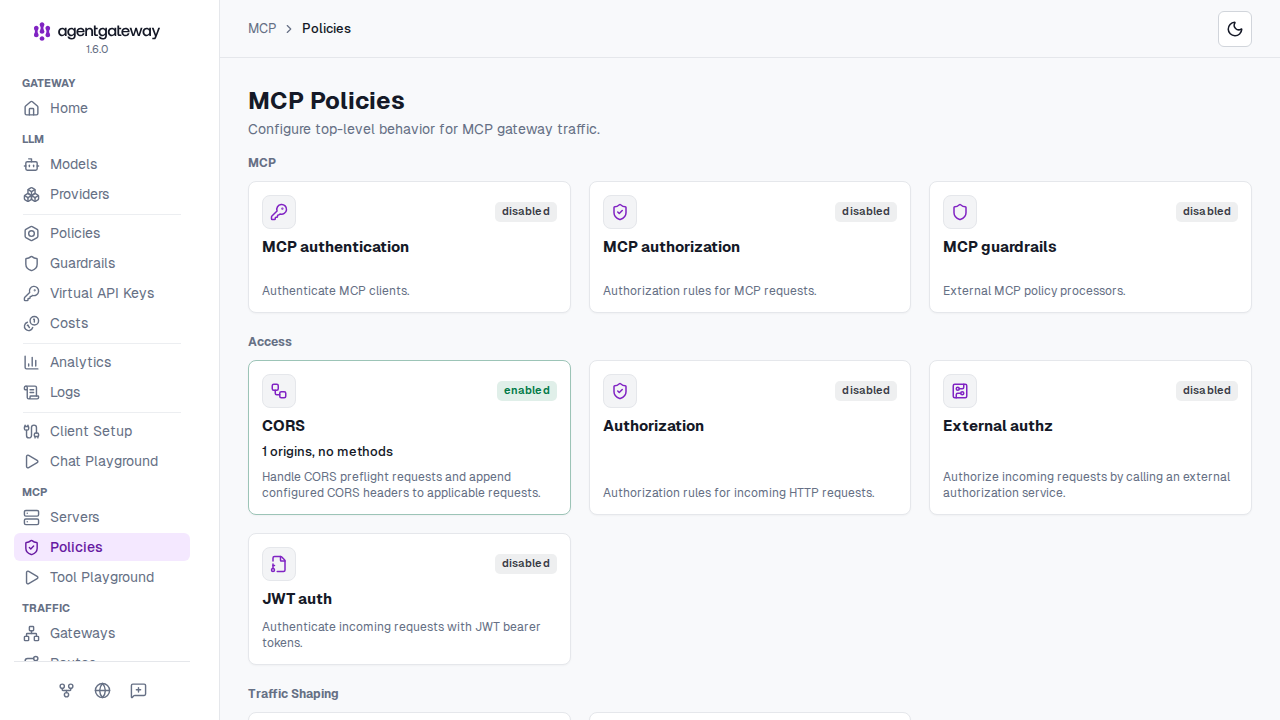1280x720 pixels.
Task: Click the Analytics bar chart icon
Action: pyautogui.click(x=32, y=362)
